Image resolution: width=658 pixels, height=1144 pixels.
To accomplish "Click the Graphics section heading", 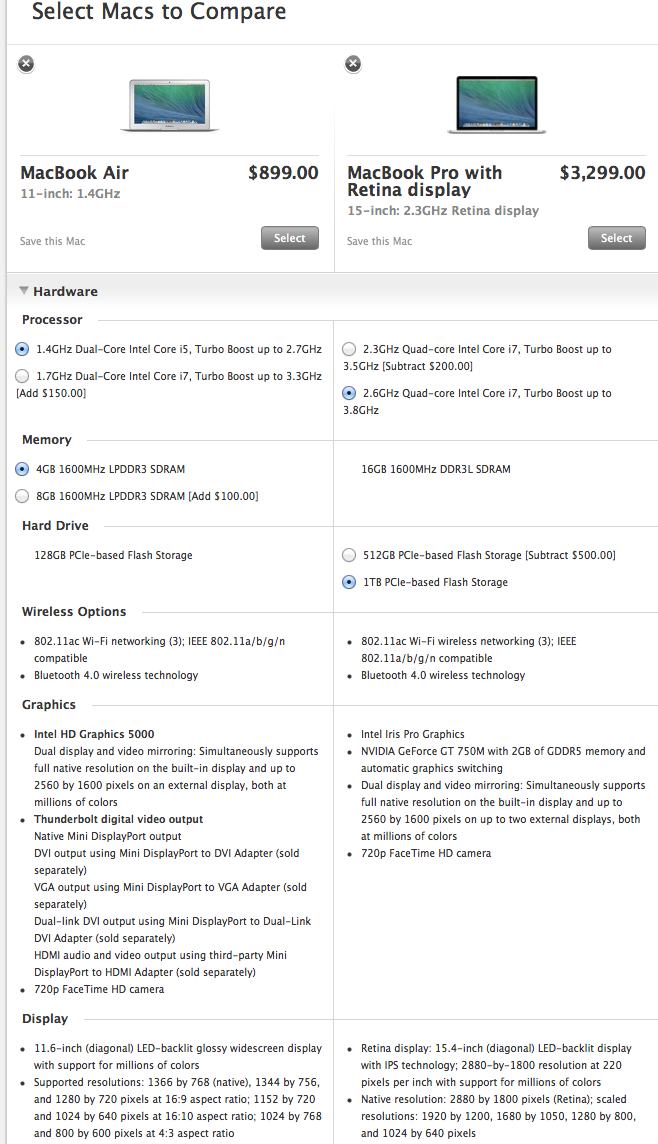I will pos(49,705).
